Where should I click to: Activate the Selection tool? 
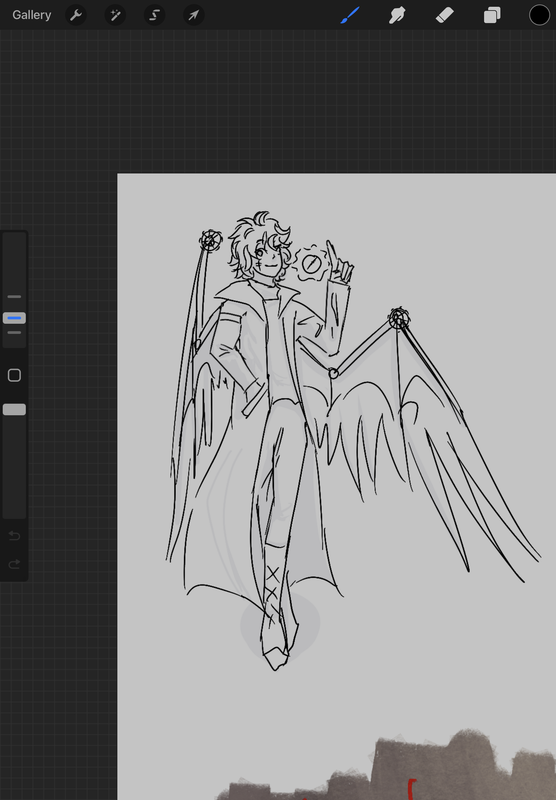pyautogui.click(x=155, y=15)
